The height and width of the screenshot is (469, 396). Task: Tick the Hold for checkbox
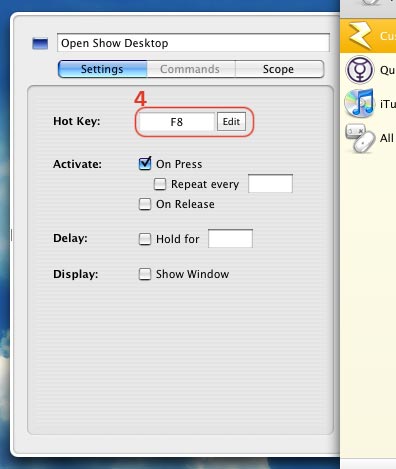(145, 239)
